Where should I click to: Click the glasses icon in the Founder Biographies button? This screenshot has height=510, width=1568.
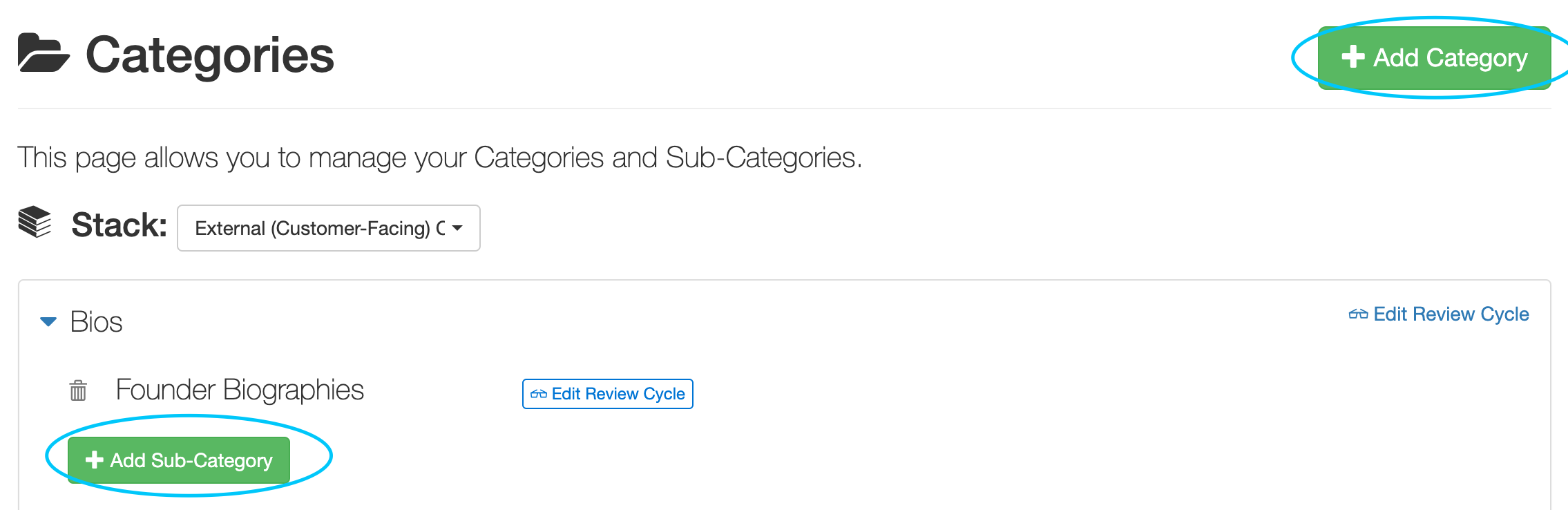(539, 394)
